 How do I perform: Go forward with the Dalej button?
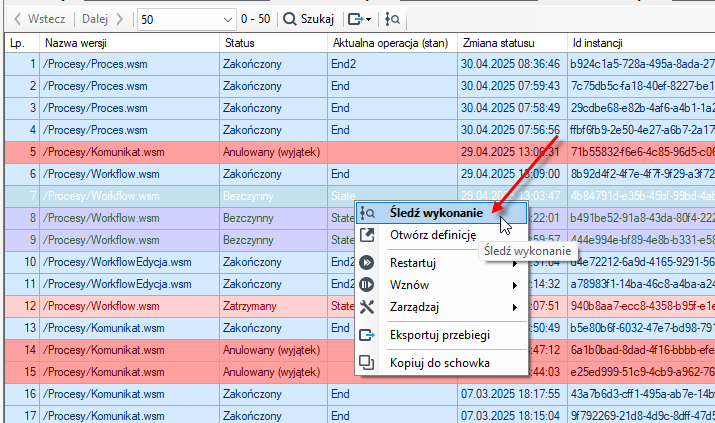[103, 19]
